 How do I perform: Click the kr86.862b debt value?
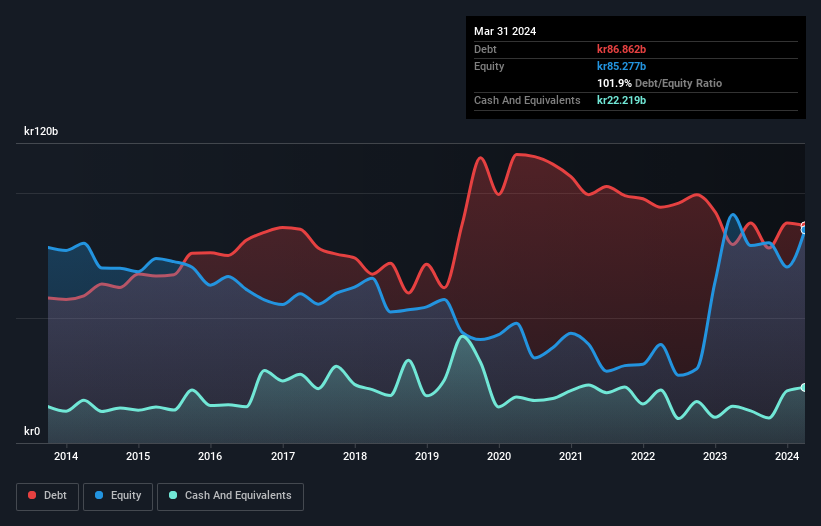[622, 49]
